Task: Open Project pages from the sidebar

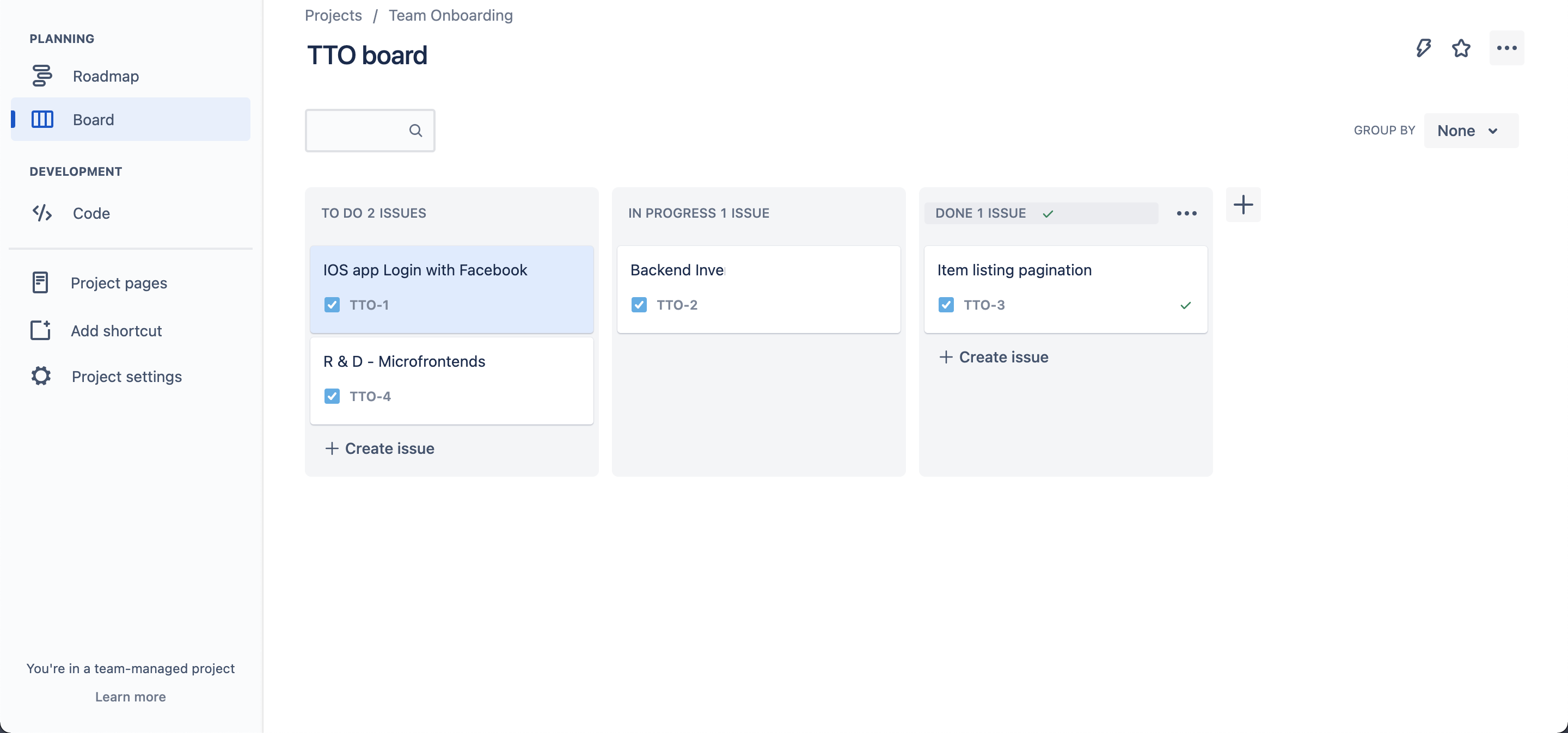Action: (119, 282)
